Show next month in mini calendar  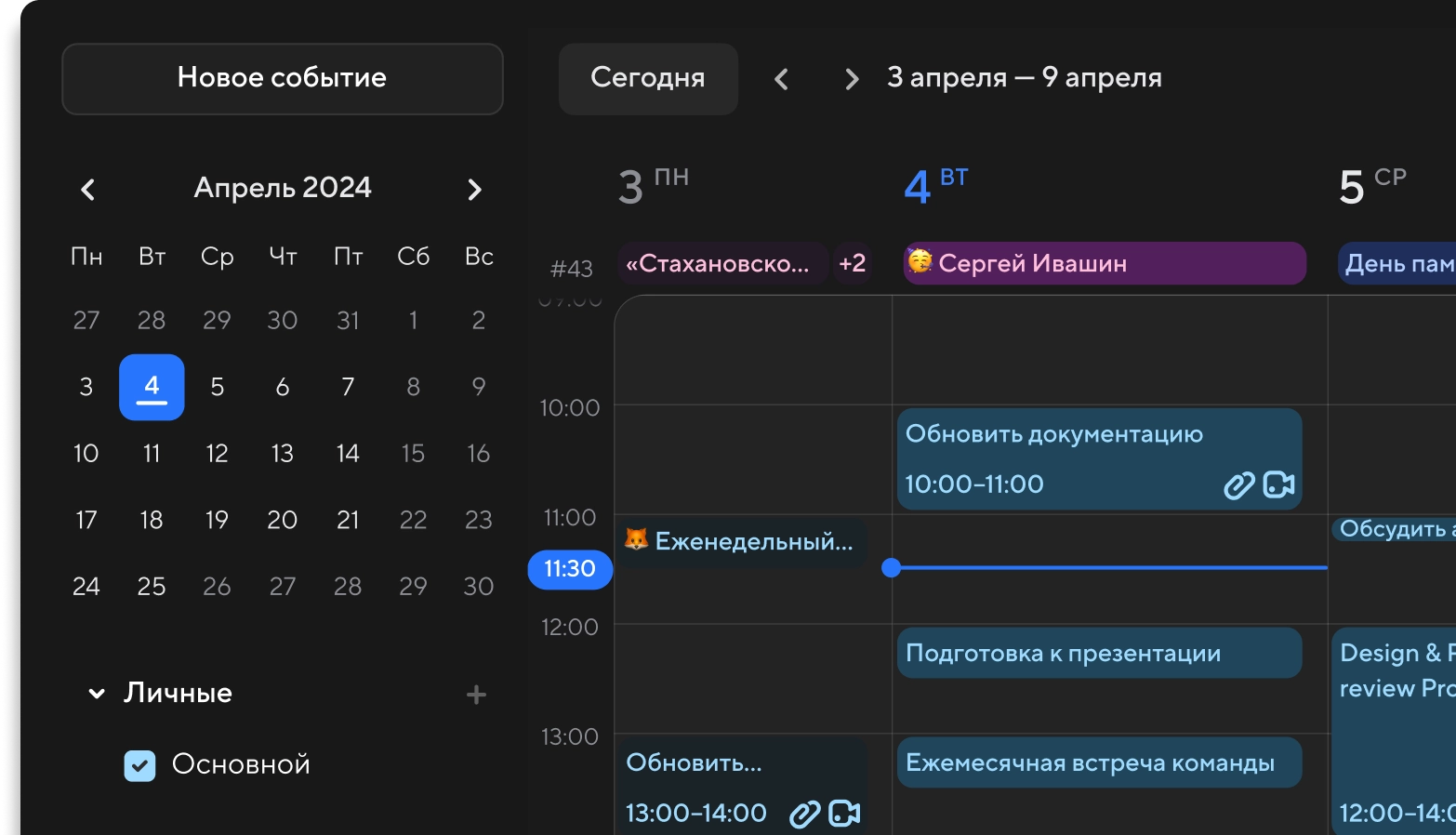pos(474,190)
